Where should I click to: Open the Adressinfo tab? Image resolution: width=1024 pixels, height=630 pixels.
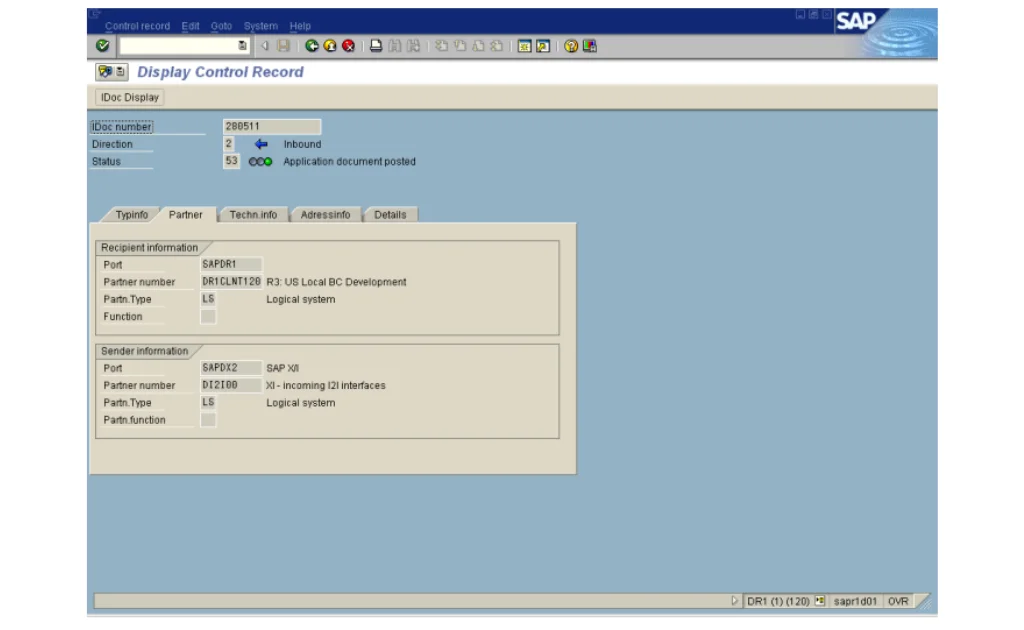click(325, 215)
